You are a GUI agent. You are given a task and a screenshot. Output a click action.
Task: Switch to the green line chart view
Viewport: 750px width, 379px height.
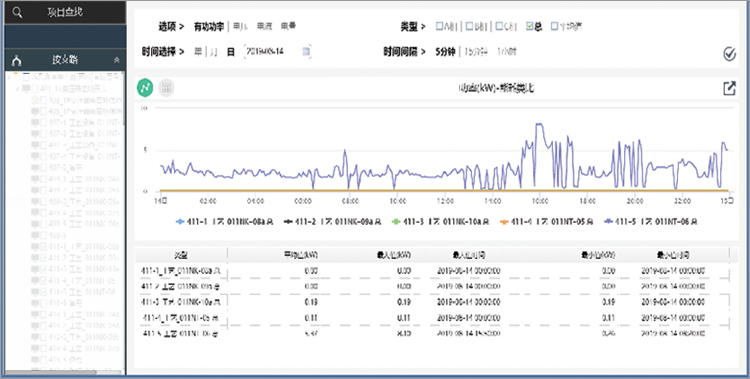point(145,88)
